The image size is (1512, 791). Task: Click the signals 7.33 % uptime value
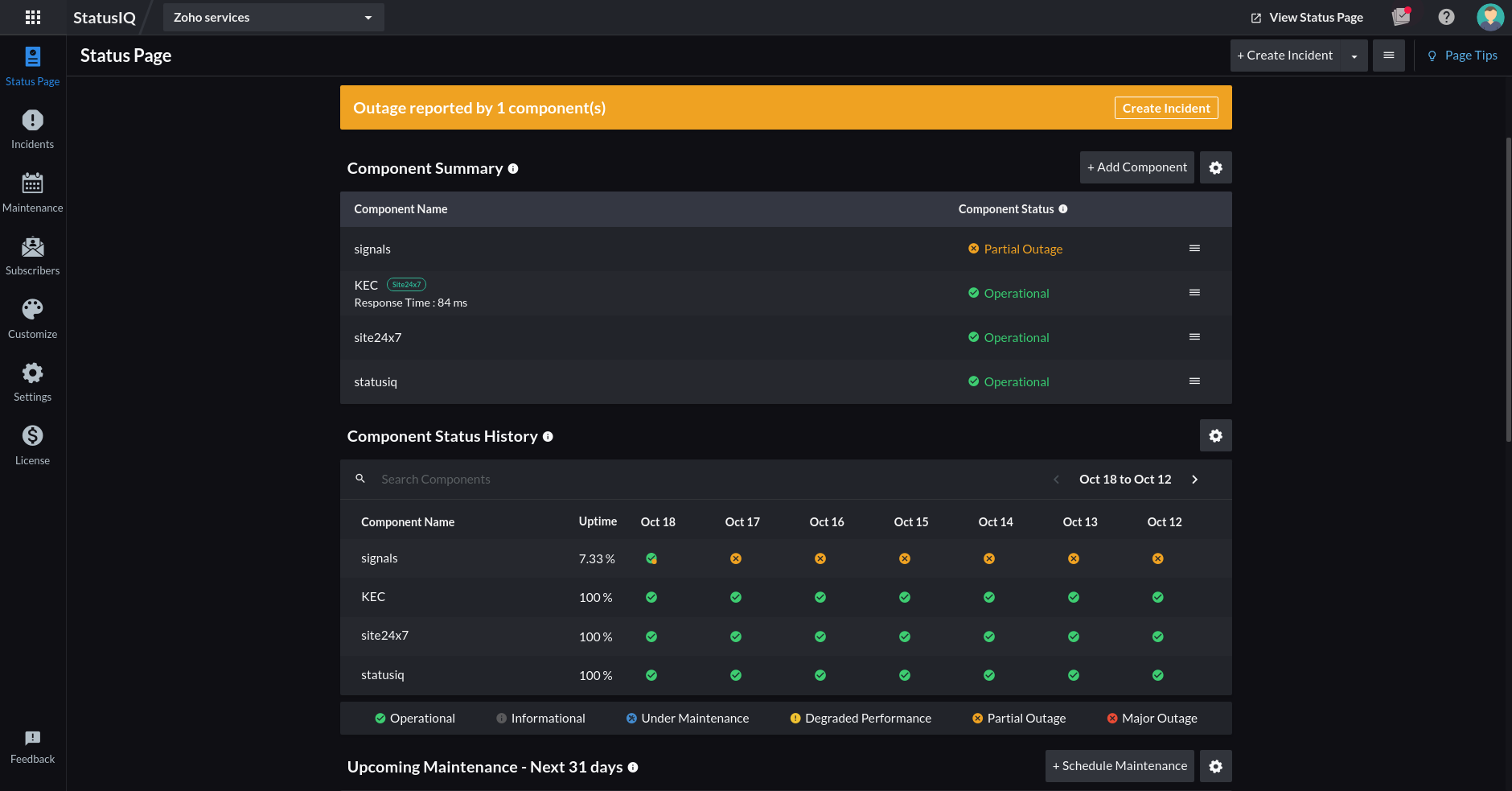click(x=597, y=558)
